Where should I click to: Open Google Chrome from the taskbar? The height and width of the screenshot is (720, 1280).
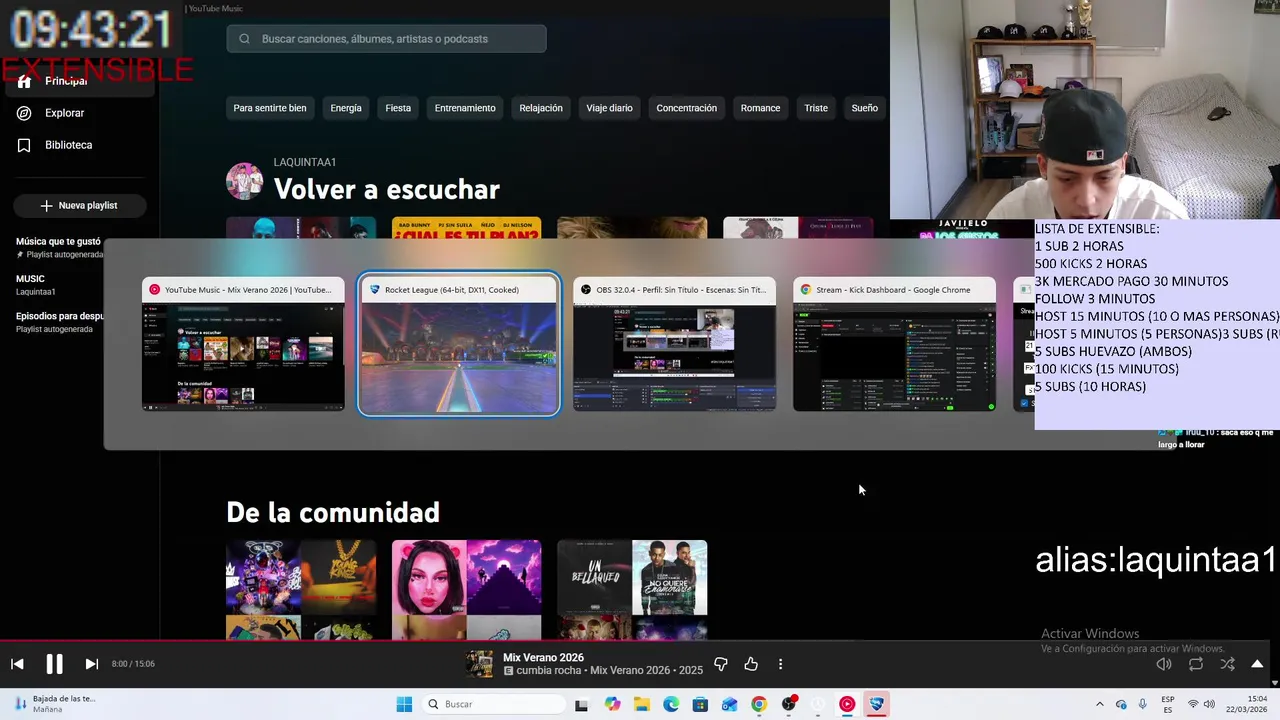pos(759,704)
